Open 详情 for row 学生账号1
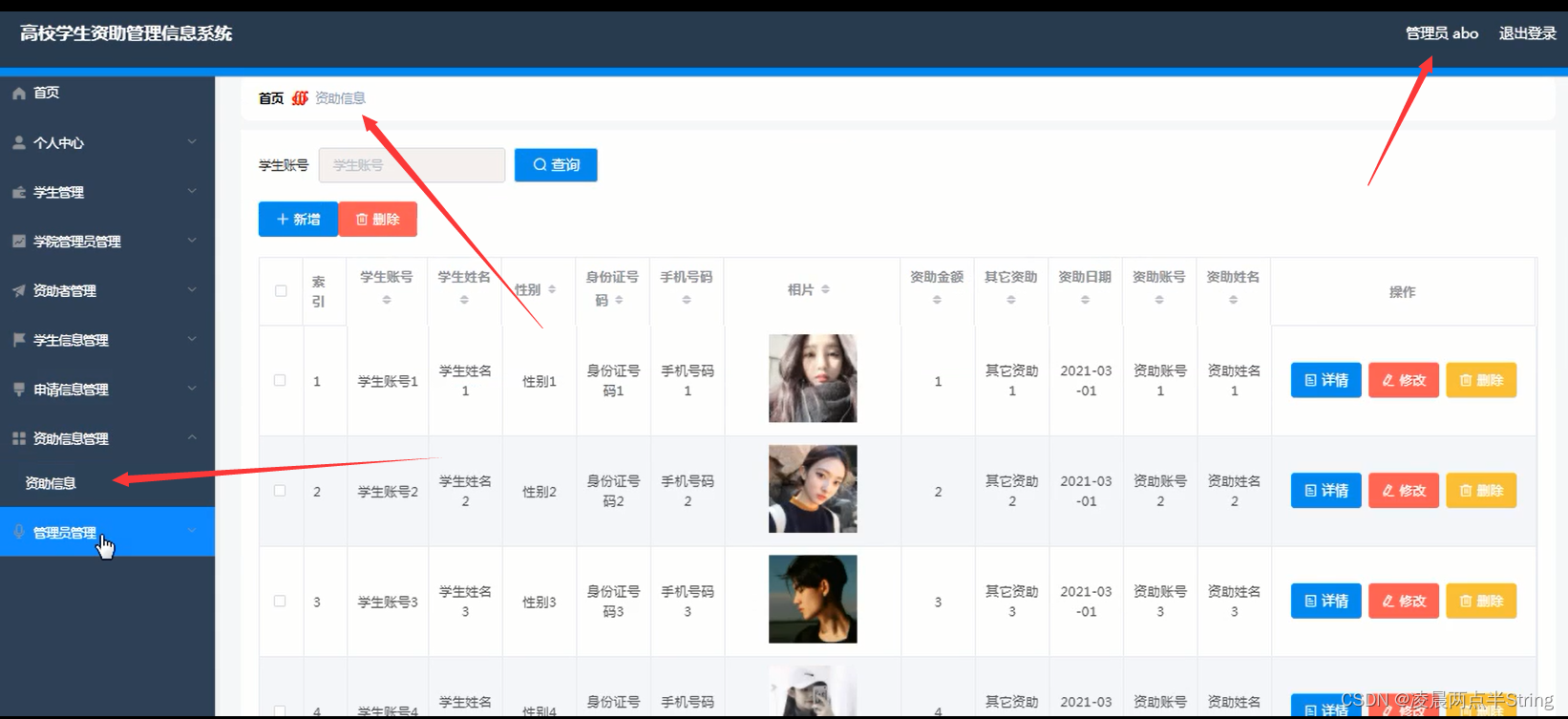The image size is (1568, 719). click(x=1325, y=380)
